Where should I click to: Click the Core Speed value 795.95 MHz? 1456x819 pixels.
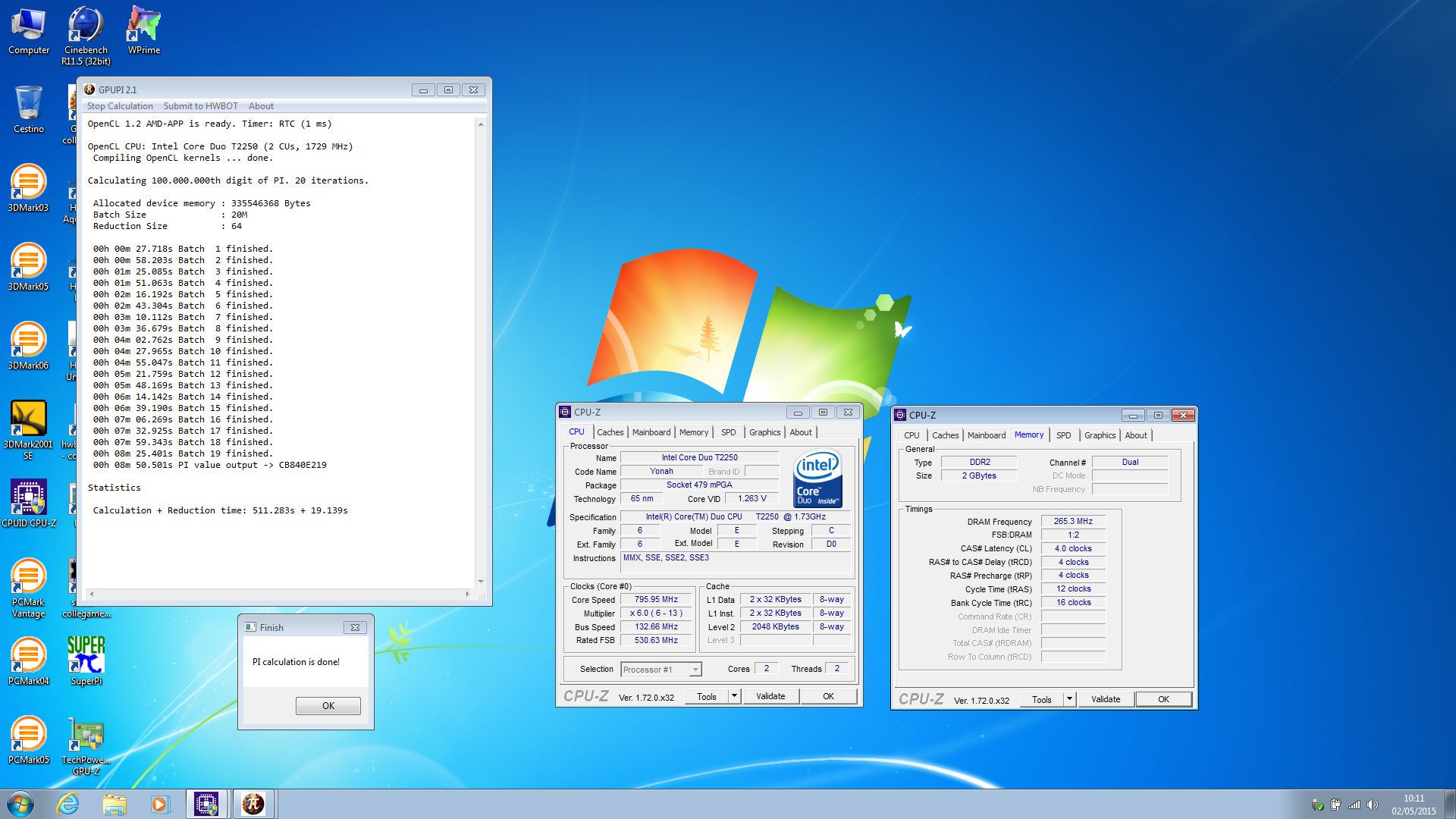[x=656, y=599]
